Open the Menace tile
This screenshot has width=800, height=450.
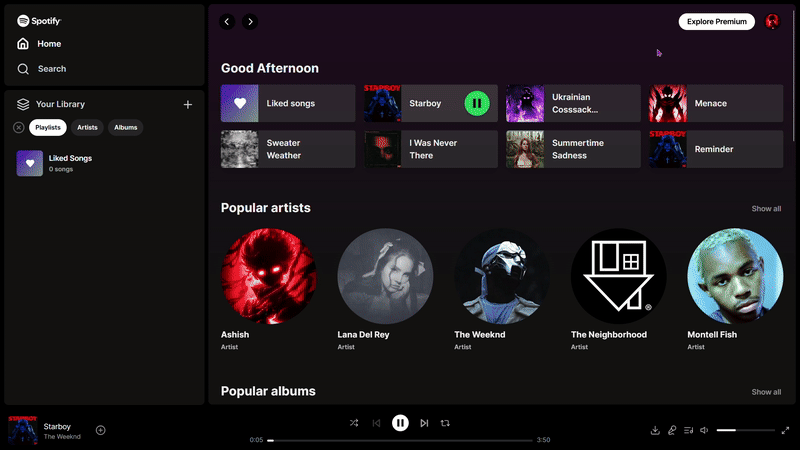pos(716,103)
